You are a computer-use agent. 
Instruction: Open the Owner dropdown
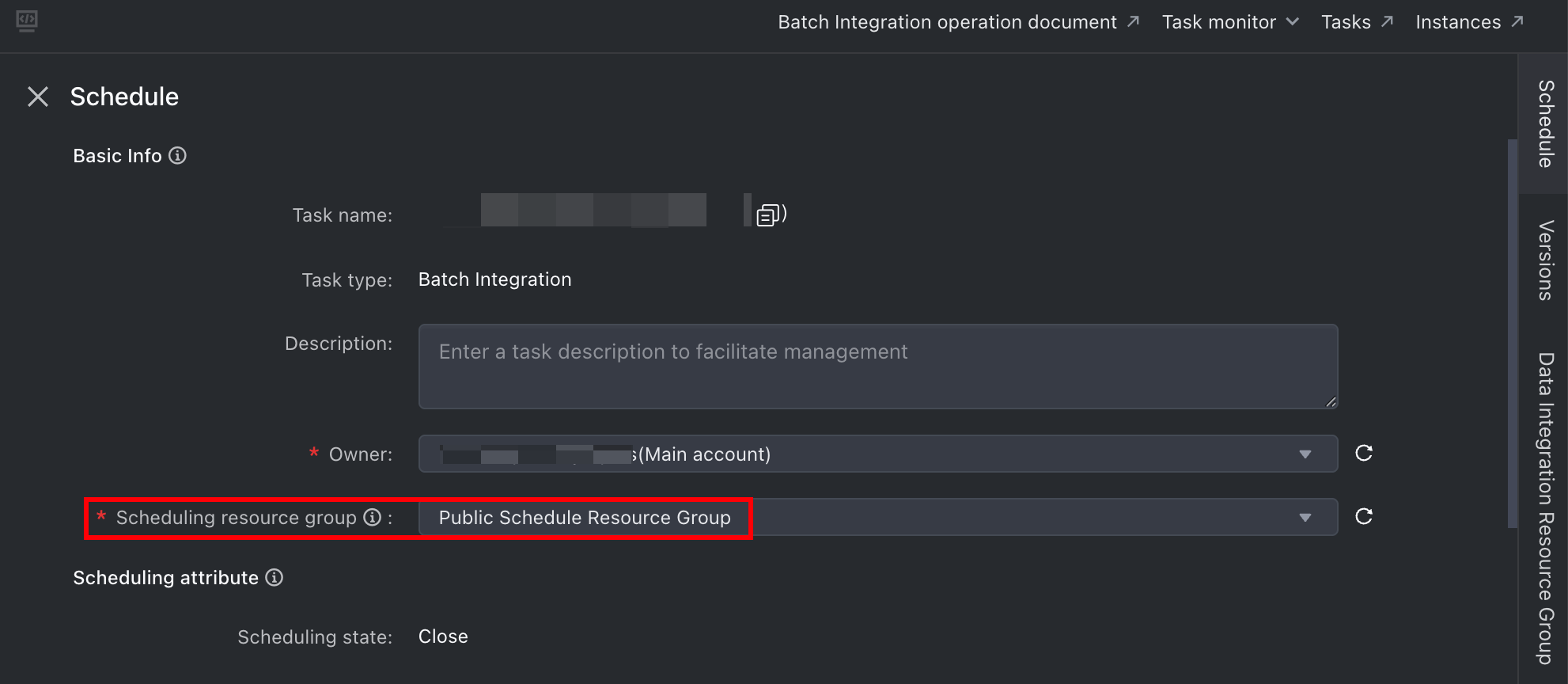[x=1305, y=454]
